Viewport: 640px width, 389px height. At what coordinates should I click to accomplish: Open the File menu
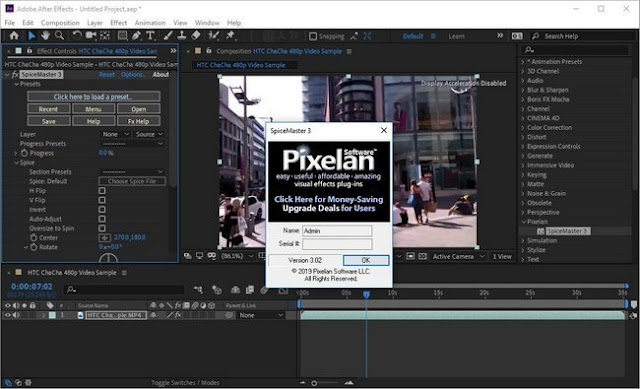(9, 23)
